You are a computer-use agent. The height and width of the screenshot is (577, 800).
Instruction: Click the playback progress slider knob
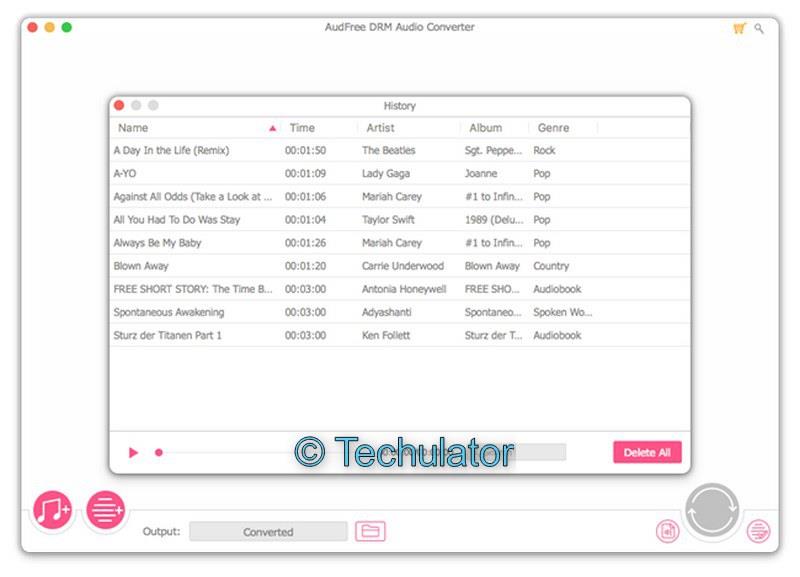click(159, 453)
